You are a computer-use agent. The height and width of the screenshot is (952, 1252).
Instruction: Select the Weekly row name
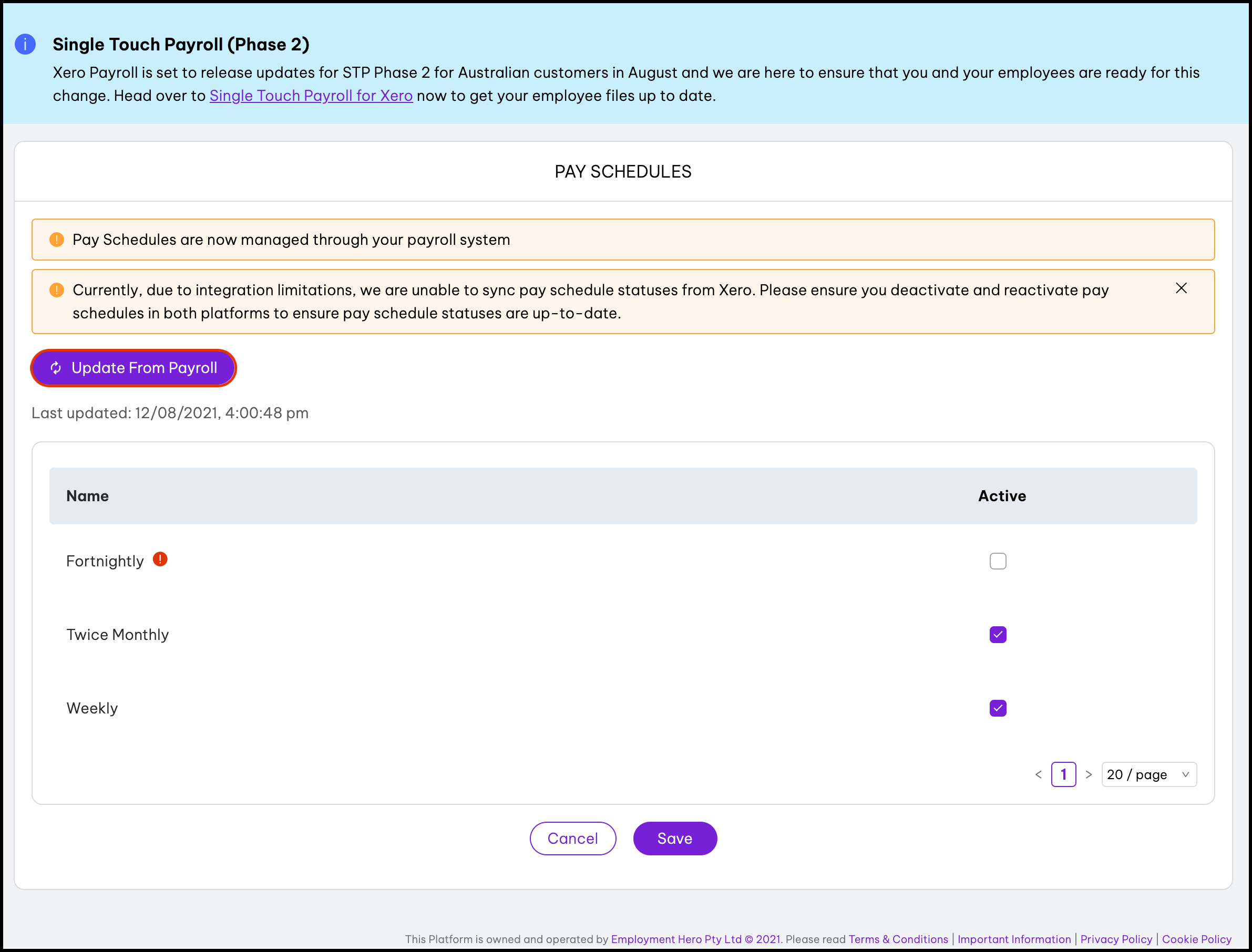tap(92, 708)
